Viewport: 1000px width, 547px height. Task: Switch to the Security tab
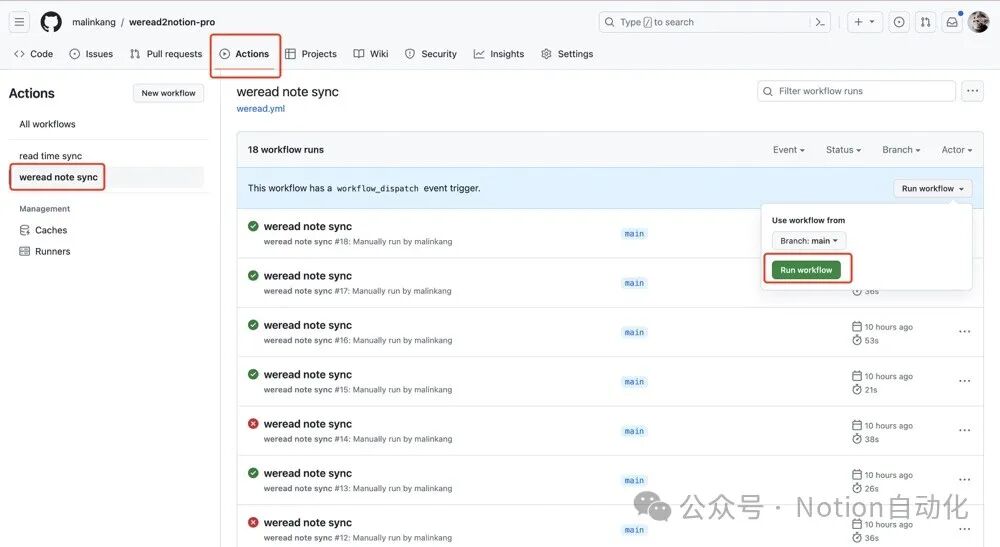(x=431, y=54)
